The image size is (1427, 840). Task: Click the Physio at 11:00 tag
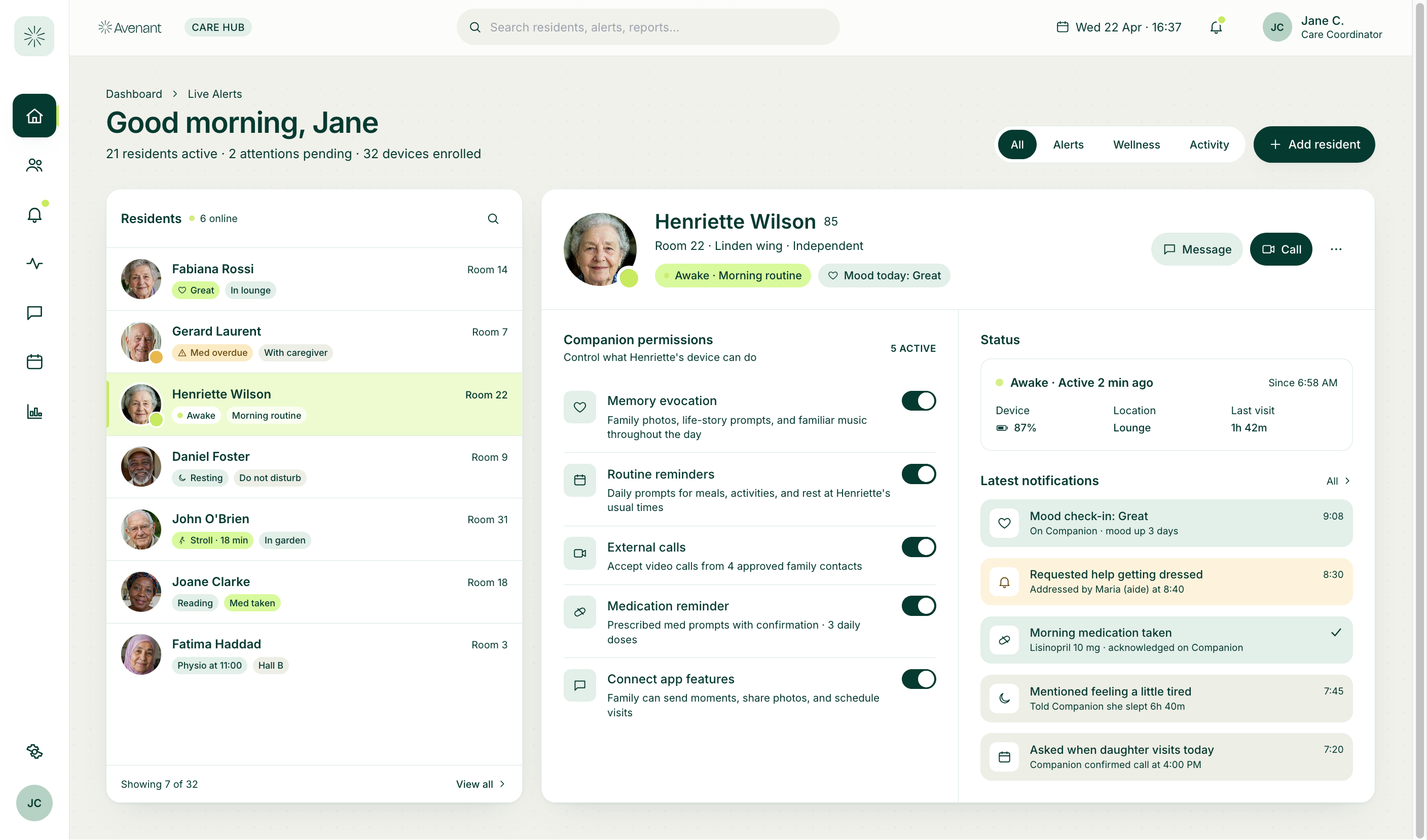click(x=209, y=666)
